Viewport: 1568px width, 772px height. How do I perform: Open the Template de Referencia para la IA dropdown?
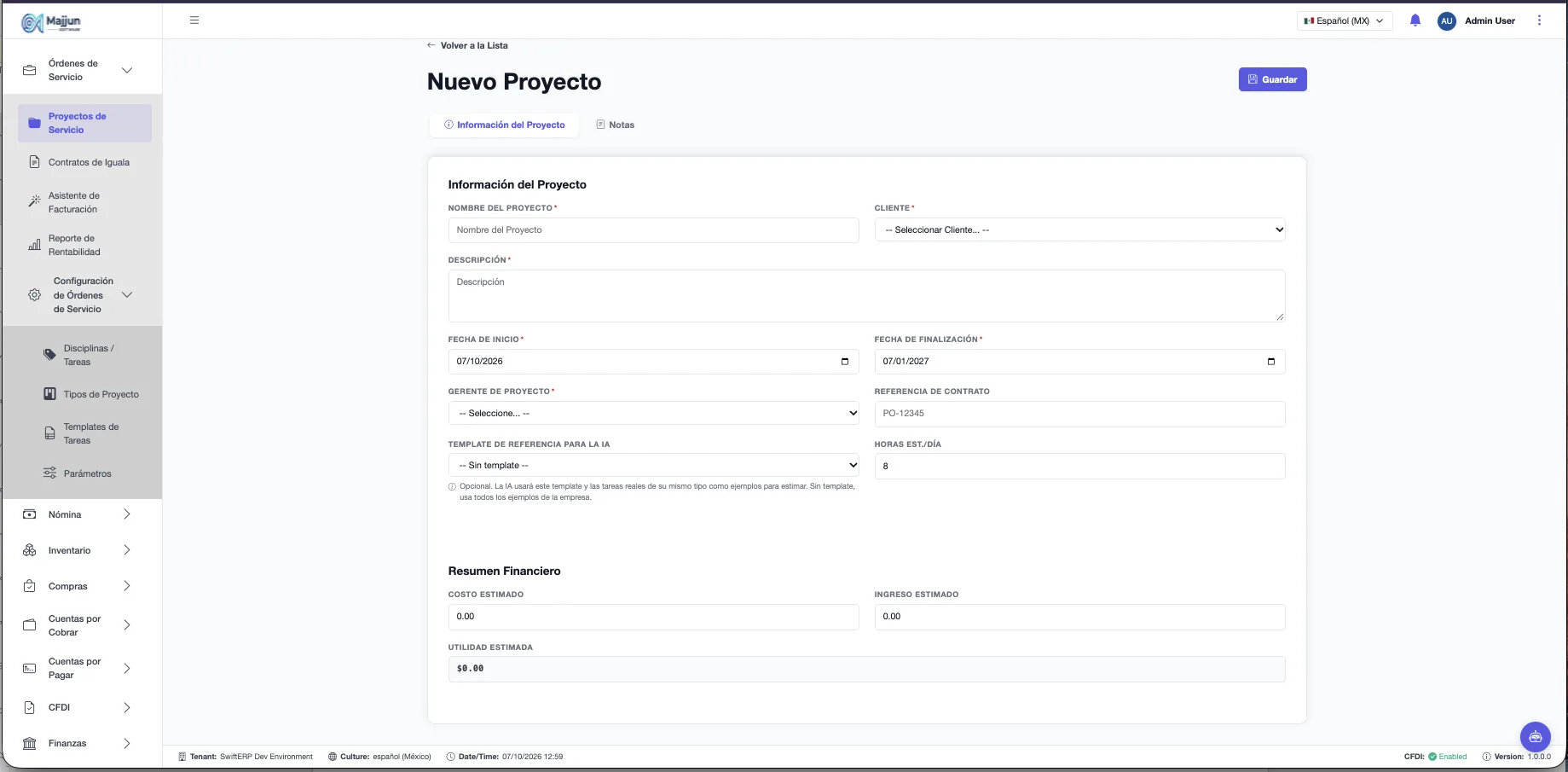[x=653, y=466]
